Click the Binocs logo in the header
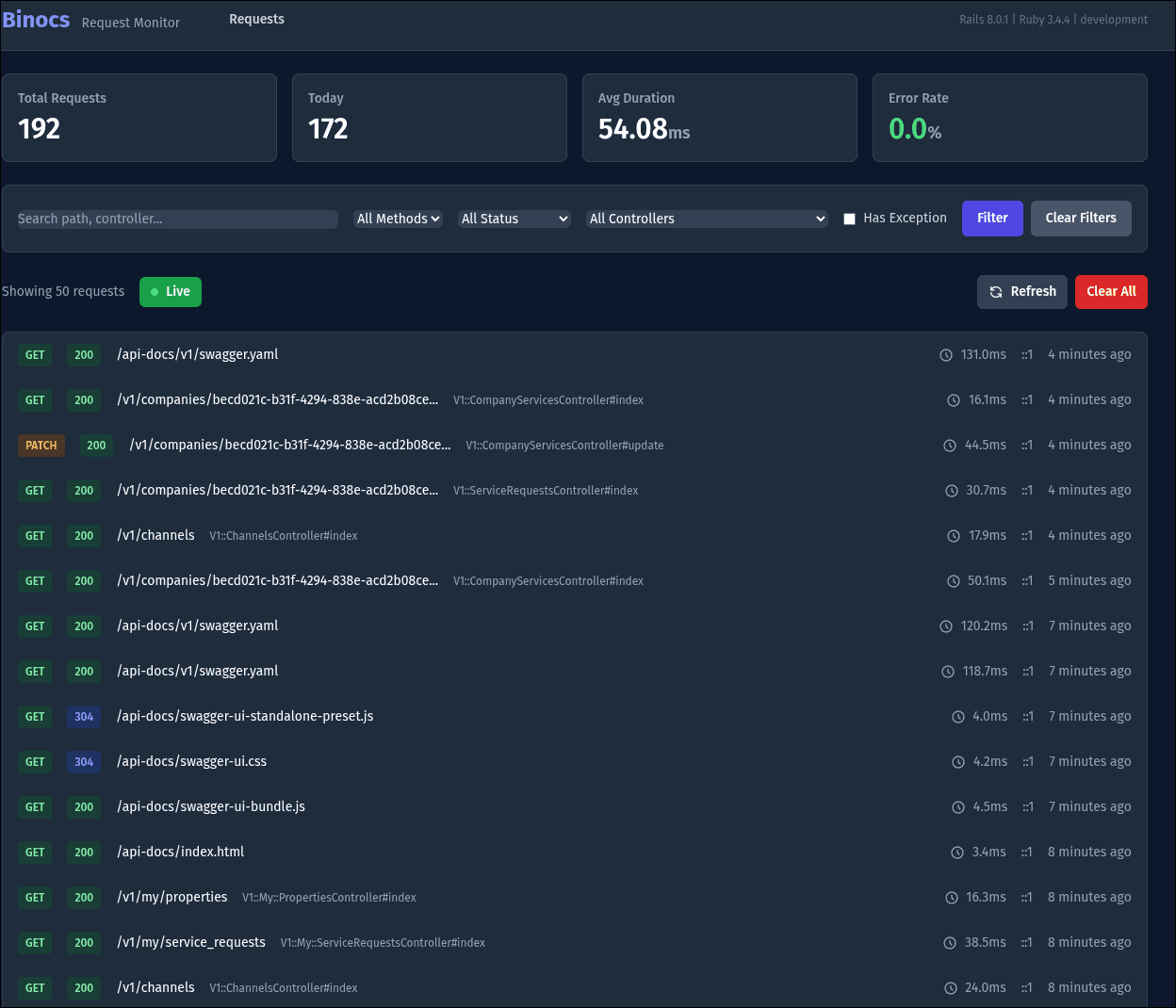This screenshot has height=1008, width=1176. point(36,19)
